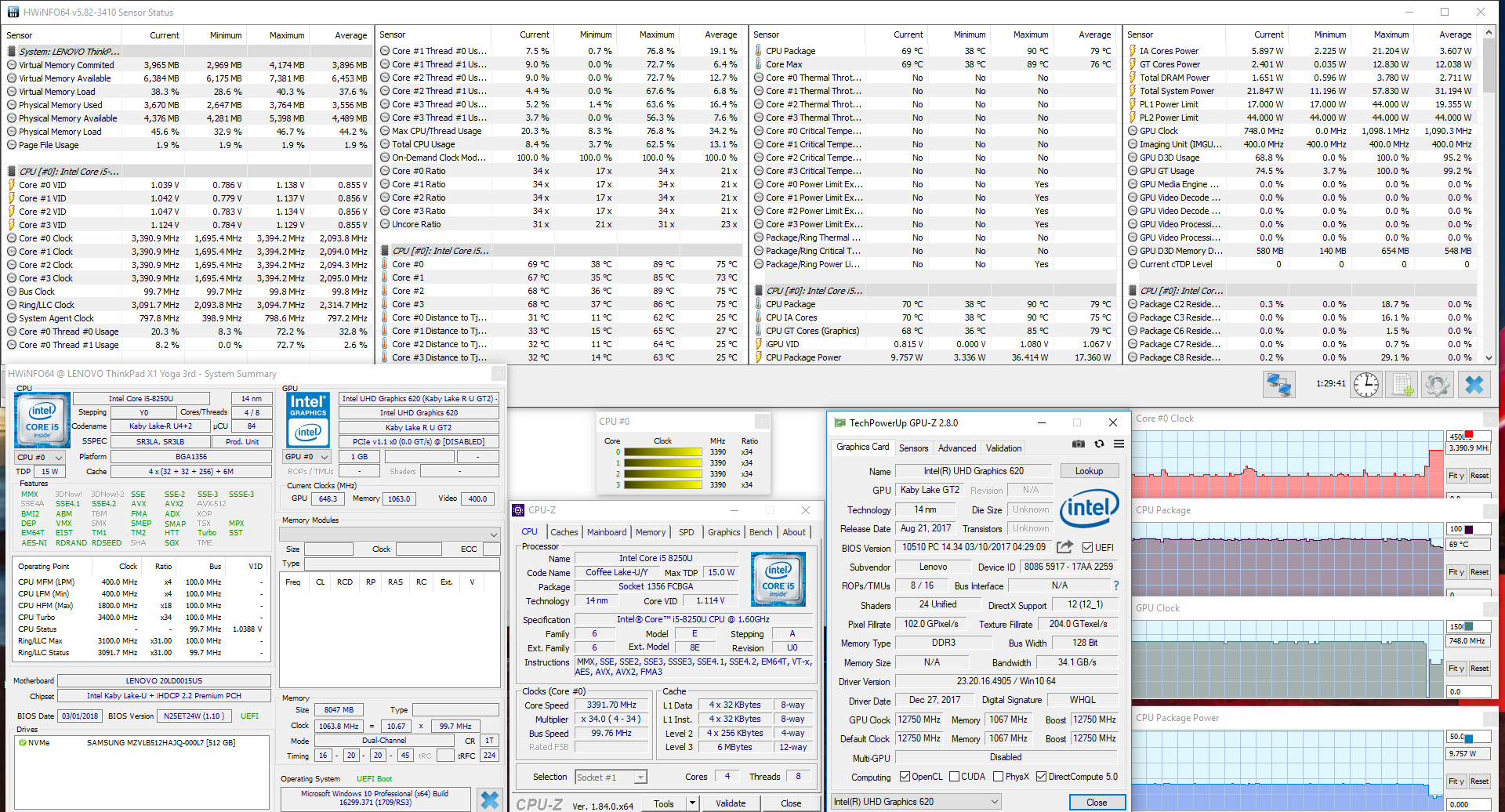Click the red color swatch on Core #0 Clock graph

[1469, 435]
